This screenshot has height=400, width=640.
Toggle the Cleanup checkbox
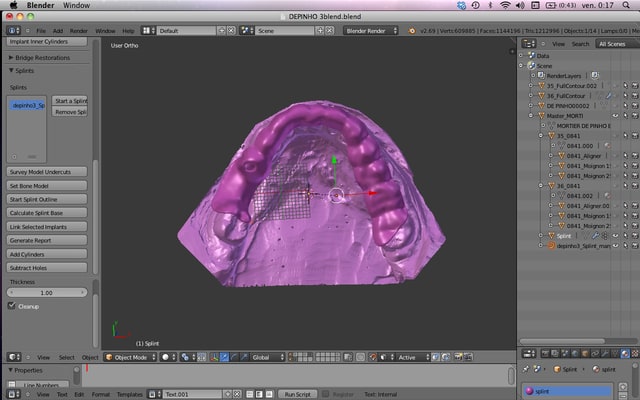pyautogui.click(x=11, y=306)
